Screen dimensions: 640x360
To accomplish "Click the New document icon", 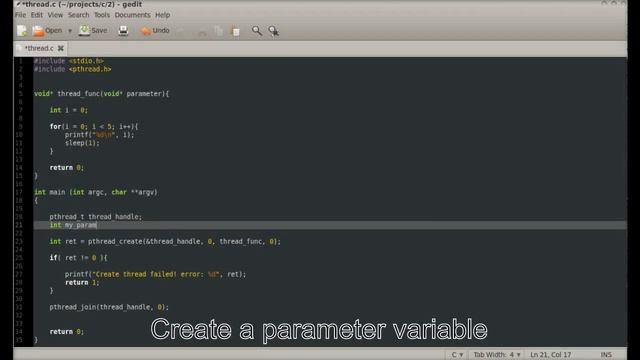I will click(x=22, y=31).
